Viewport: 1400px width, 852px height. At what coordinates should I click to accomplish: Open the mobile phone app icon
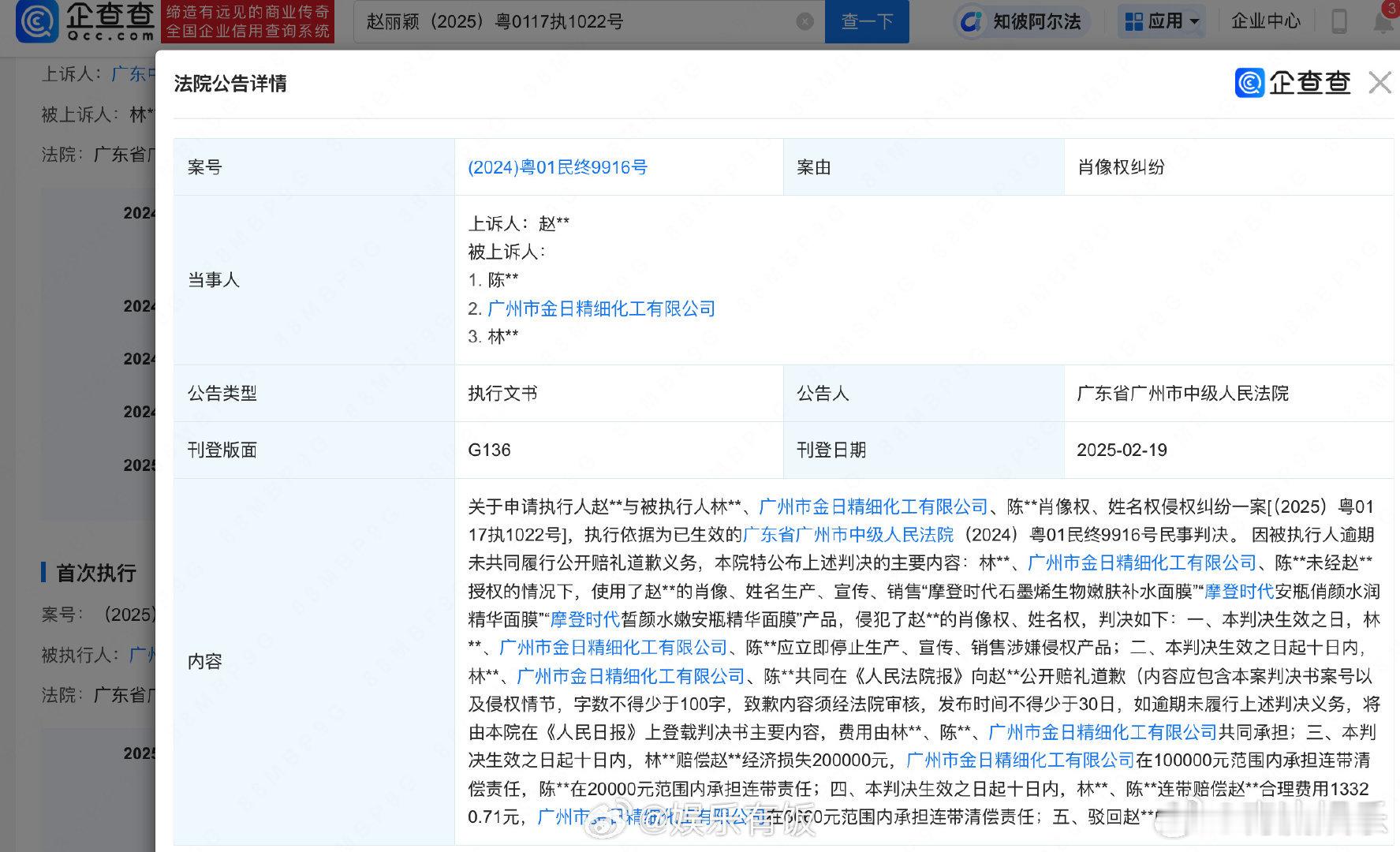point(1338,21)
